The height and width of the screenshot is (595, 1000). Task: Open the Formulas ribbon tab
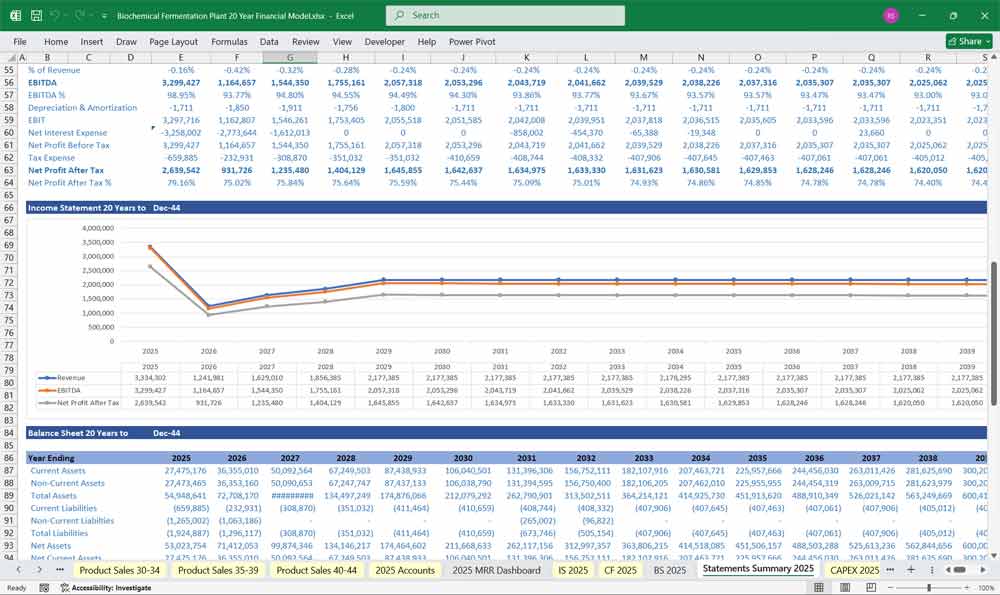point(230,42)
